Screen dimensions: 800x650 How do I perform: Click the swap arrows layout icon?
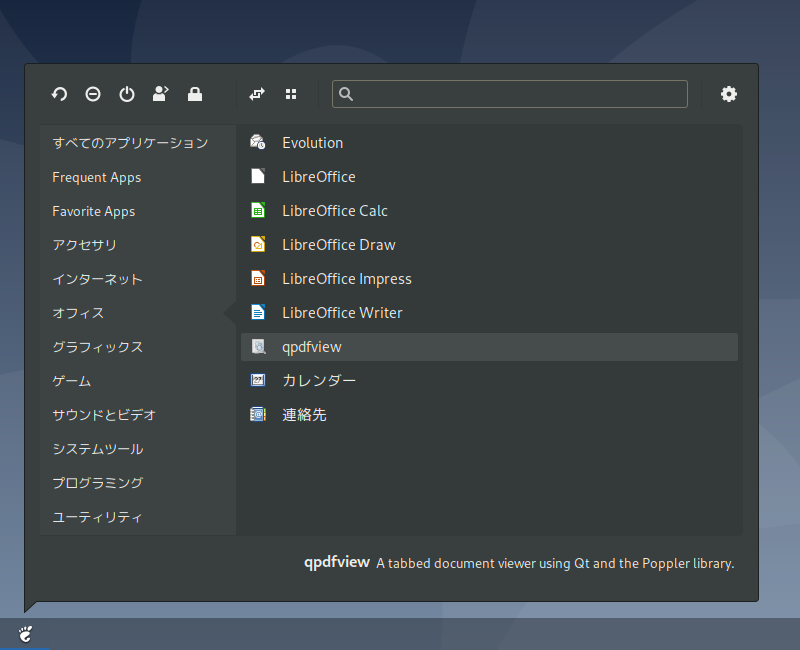(x=257, y=94)
